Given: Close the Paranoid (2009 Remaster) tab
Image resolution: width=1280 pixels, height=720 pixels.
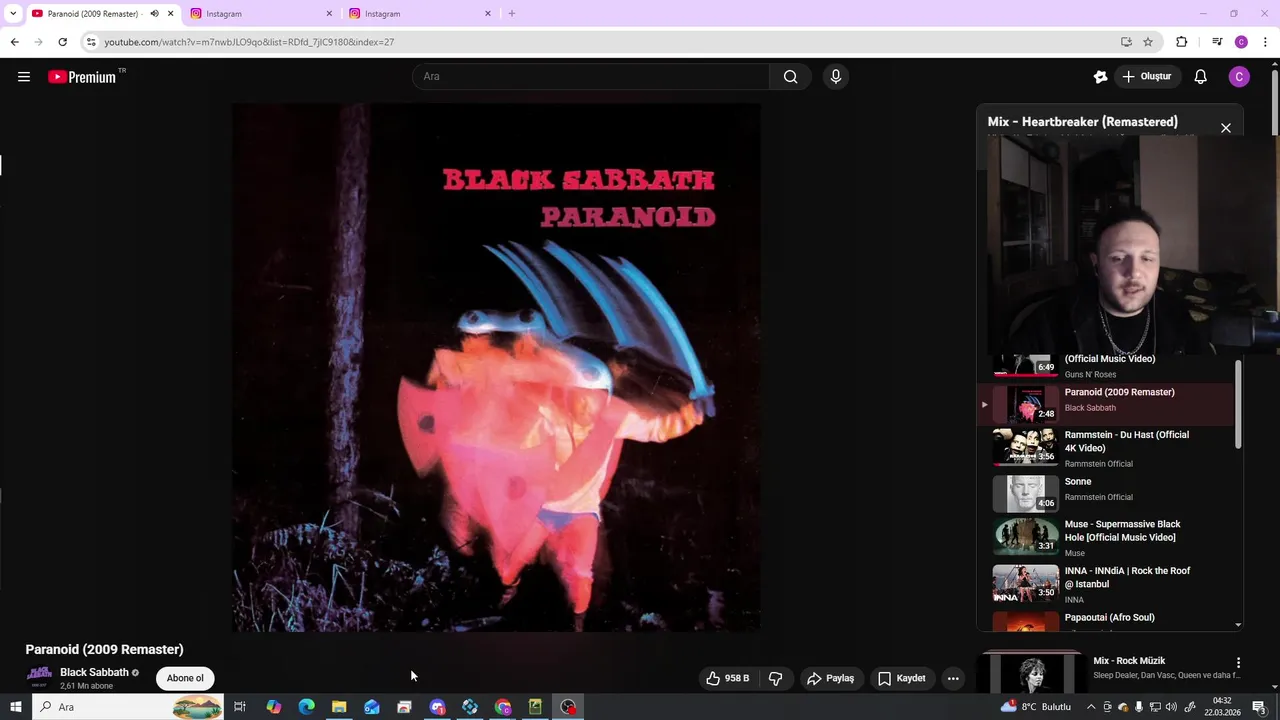Looking at the screenshot, I should click(x=170, y=14).
